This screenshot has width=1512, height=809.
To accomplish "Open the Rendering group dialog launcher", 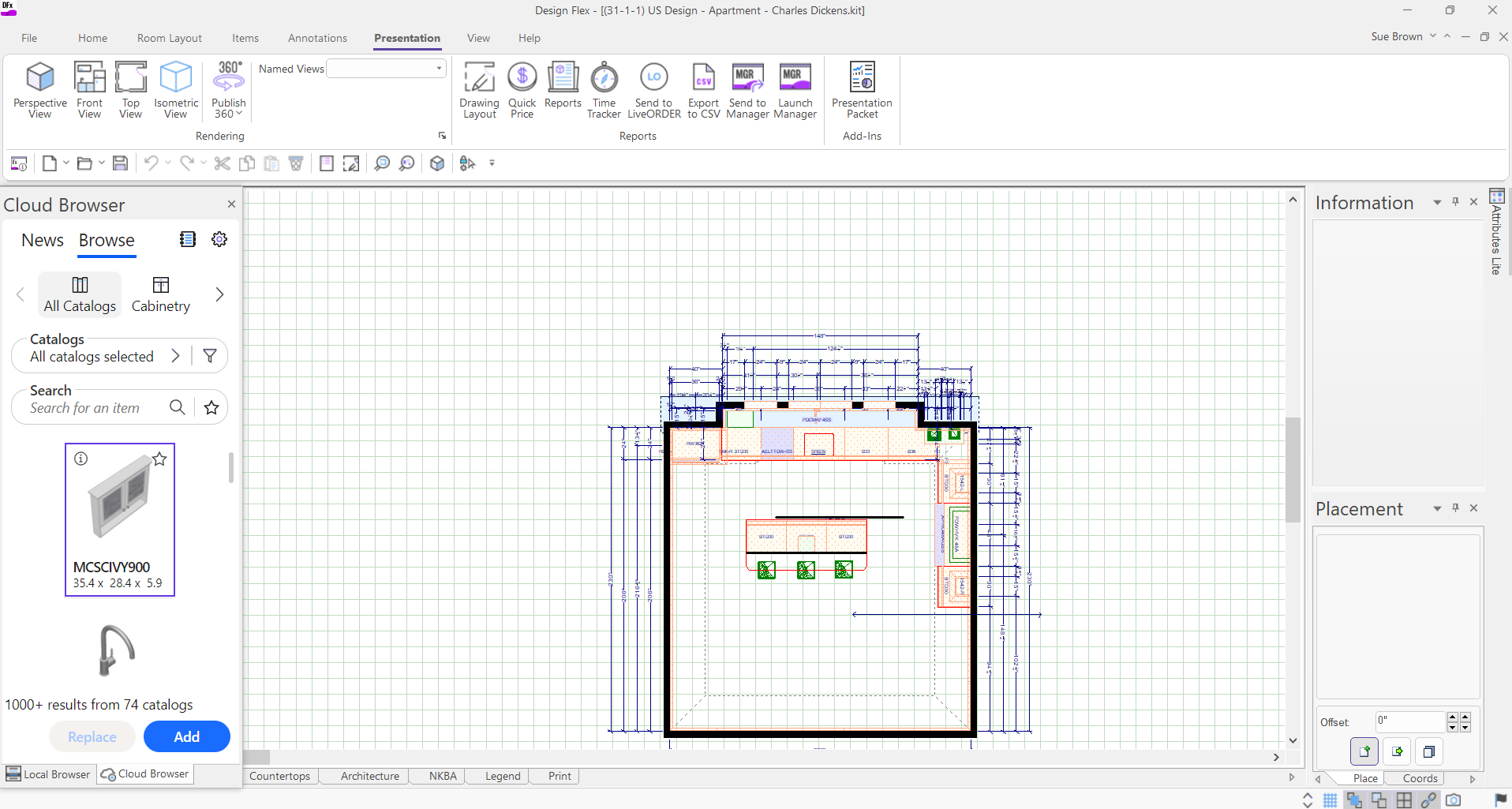I will [442, 136].
